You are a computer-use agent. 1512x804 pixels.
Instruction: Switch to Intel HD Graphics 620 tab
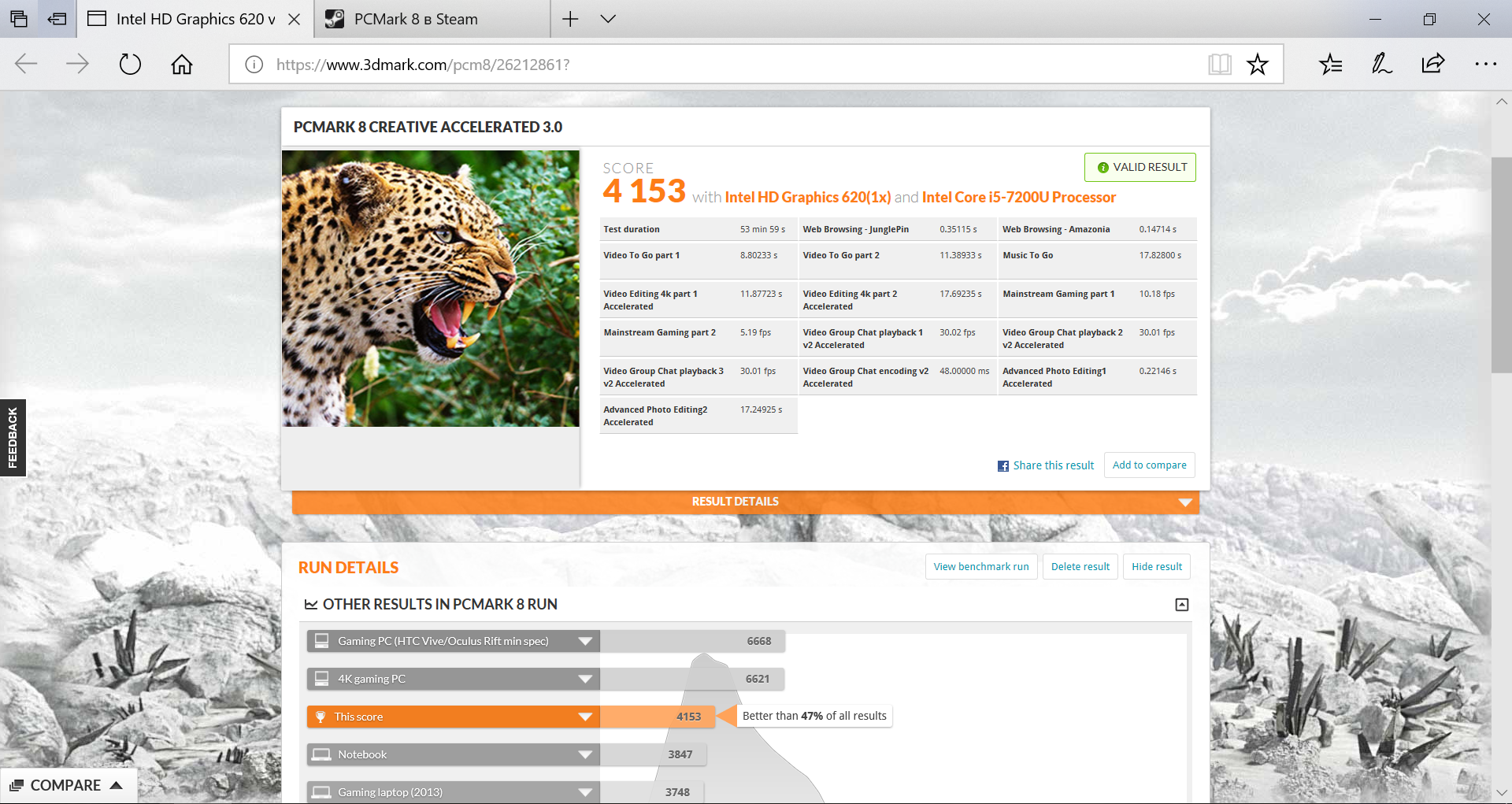[x=195, y=19]
